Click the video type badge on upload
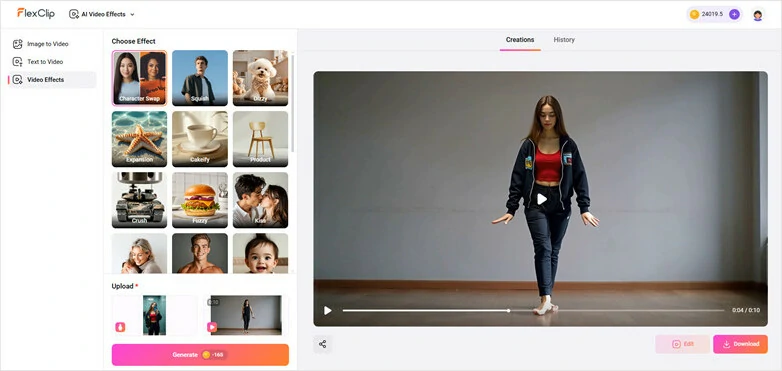The width and height of the screenshot is (782, 371). [212, 327]
